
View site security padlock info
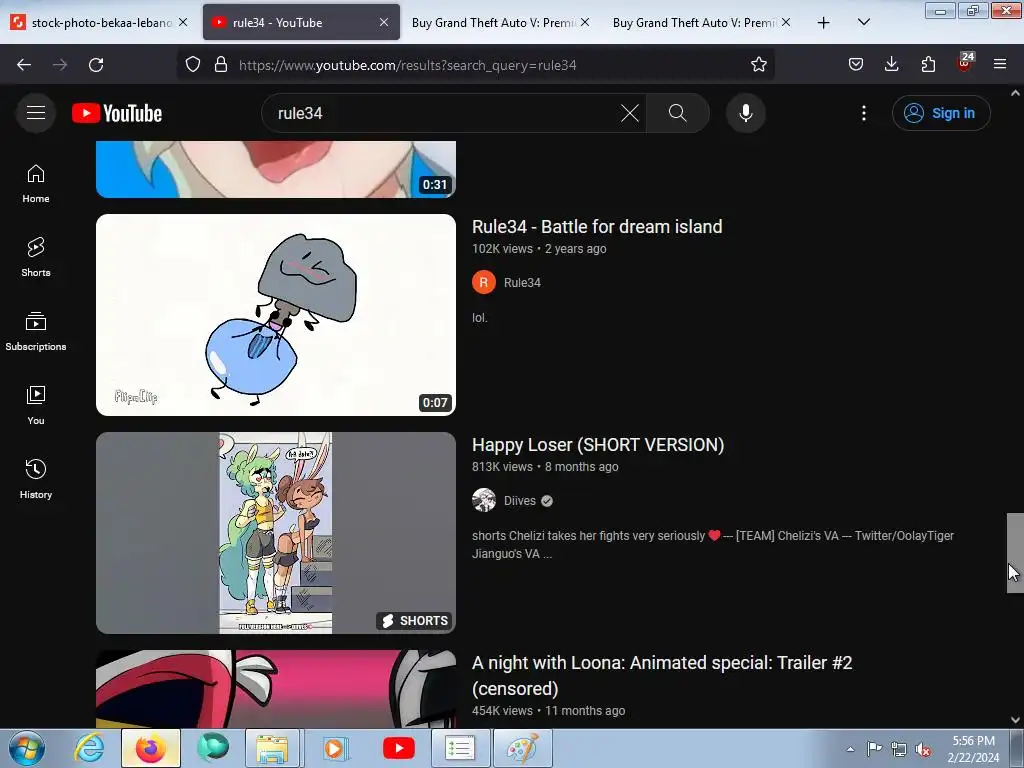(x=221, y=65)
